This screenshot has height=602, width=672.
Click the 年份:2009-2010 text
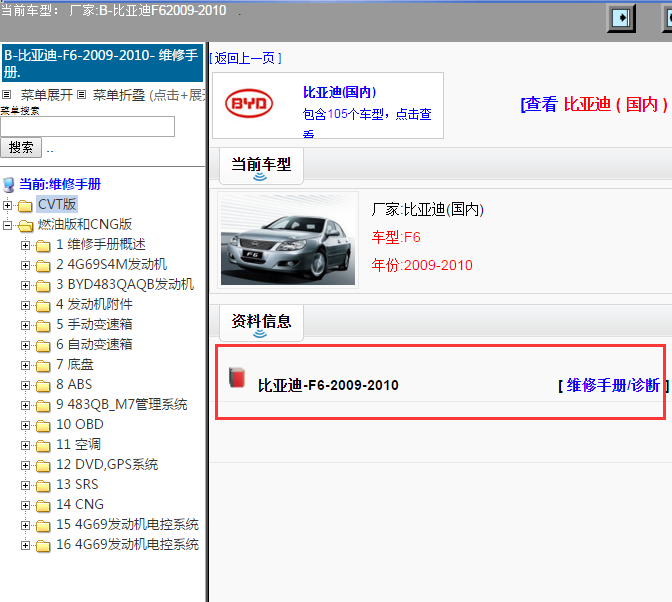coord(422,265)
